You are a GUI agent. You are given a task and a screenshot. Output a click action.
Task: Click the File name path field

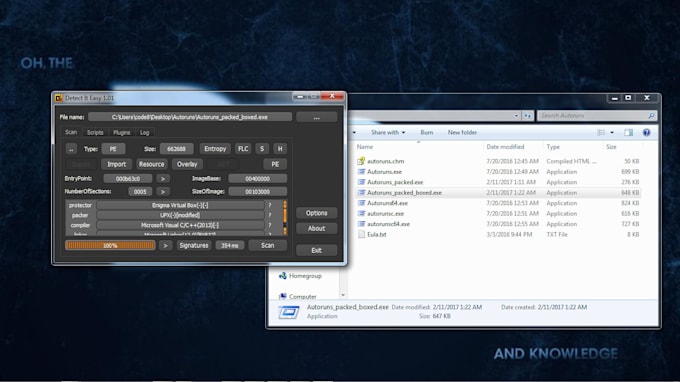[190, 117]
